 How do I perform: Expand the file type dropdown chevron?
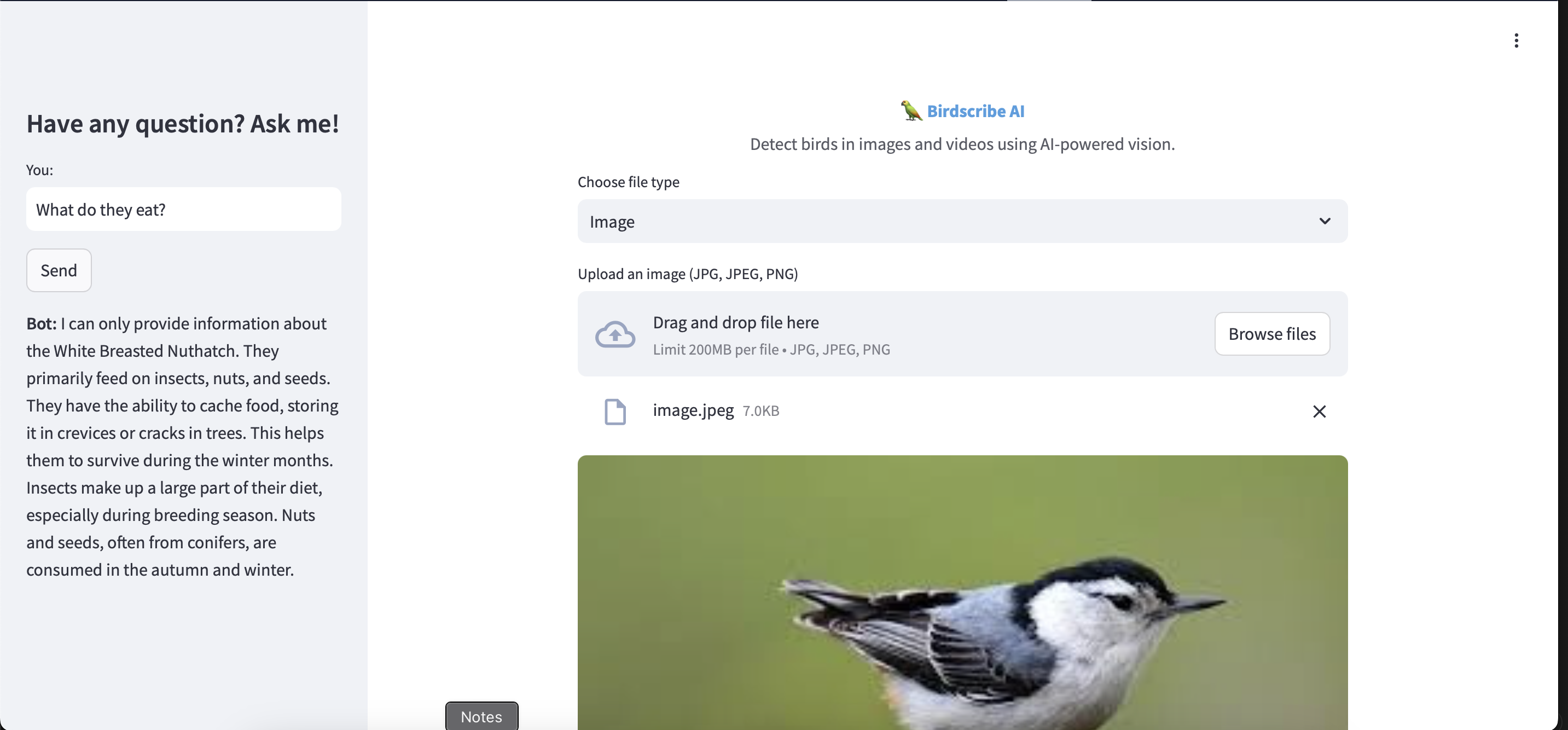[1325, 221]
